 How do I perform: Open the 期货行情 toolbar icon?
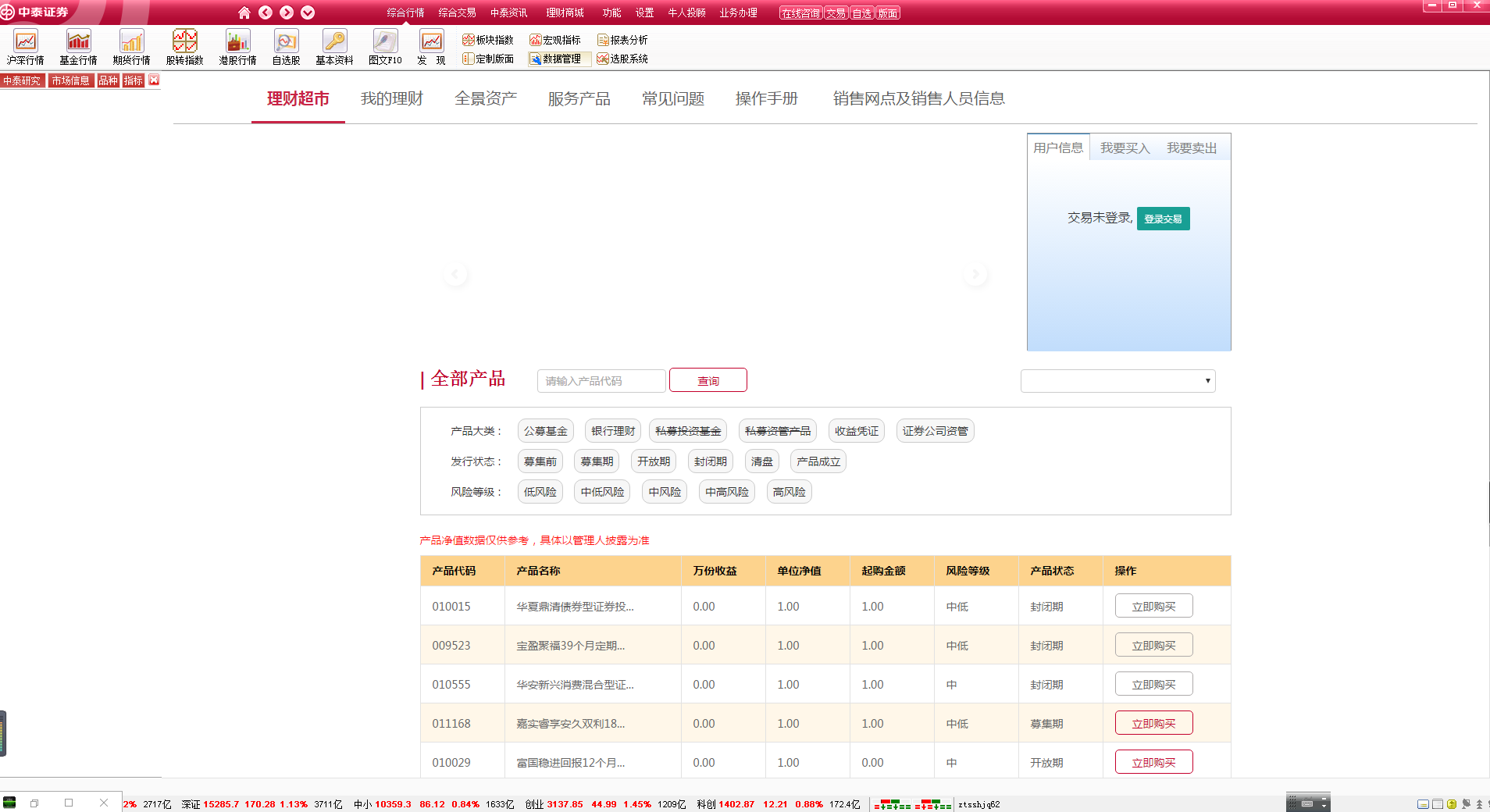click(131, 47)
